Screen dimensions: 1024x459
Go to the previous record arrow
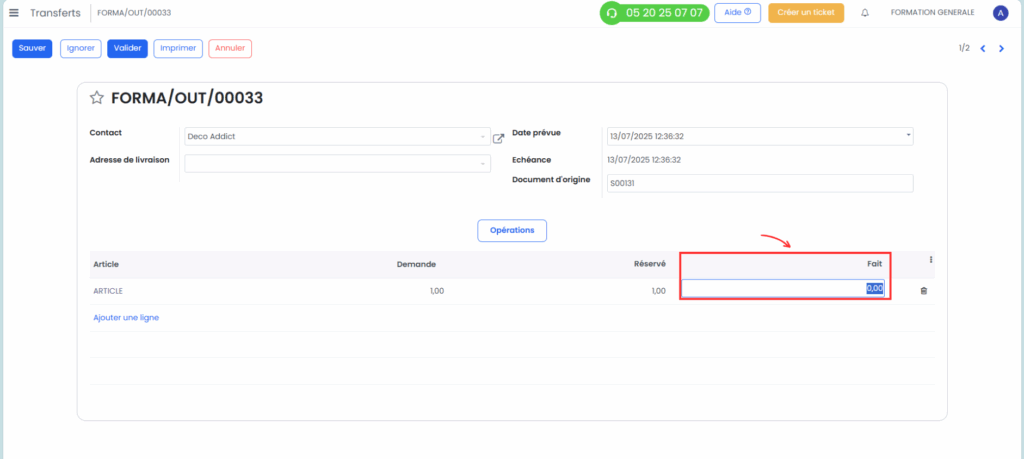983,48
